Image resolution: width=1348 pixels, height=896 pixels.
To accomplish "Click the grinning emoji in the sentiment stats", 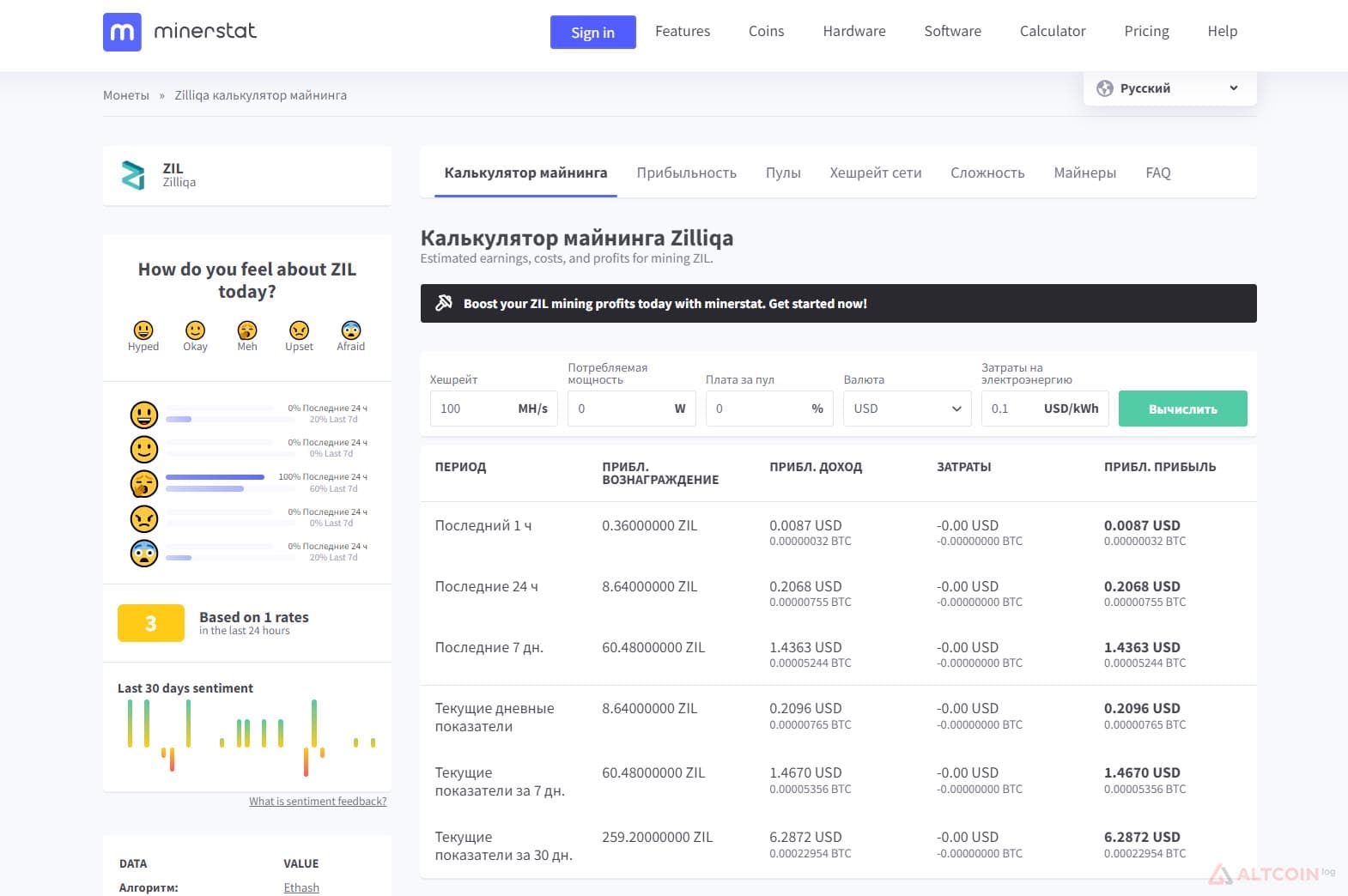I will pyautogui.click(x=144, y=415).
